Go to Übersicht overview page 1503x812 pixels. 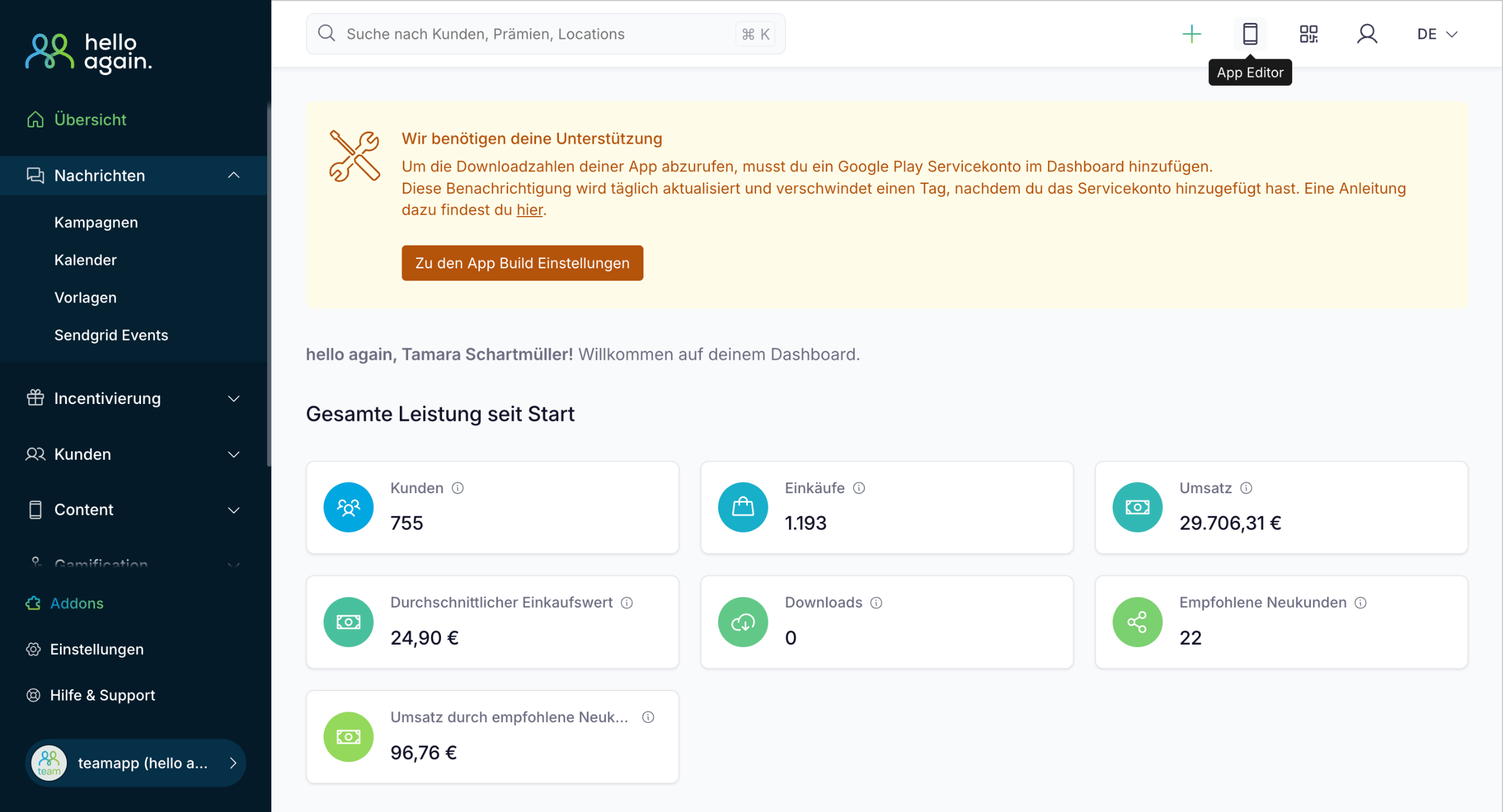tap(90, 120)
